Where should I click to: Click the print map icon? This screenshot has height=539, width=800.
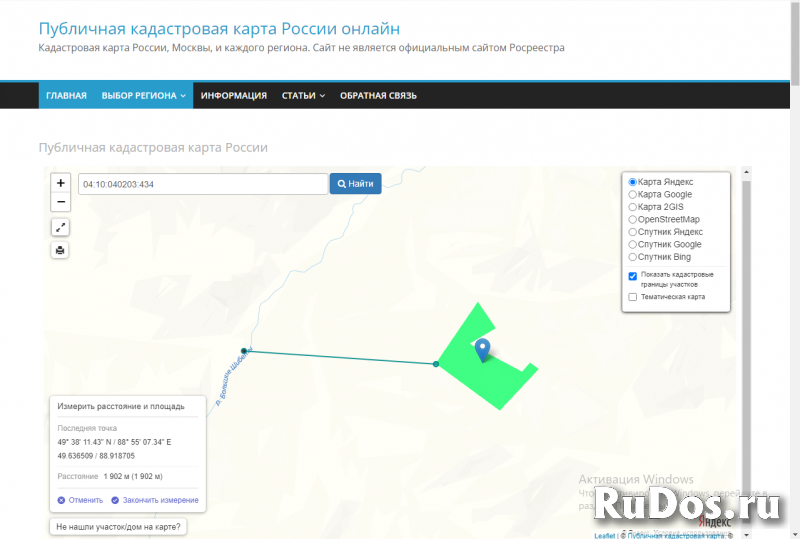click(60, 250)
